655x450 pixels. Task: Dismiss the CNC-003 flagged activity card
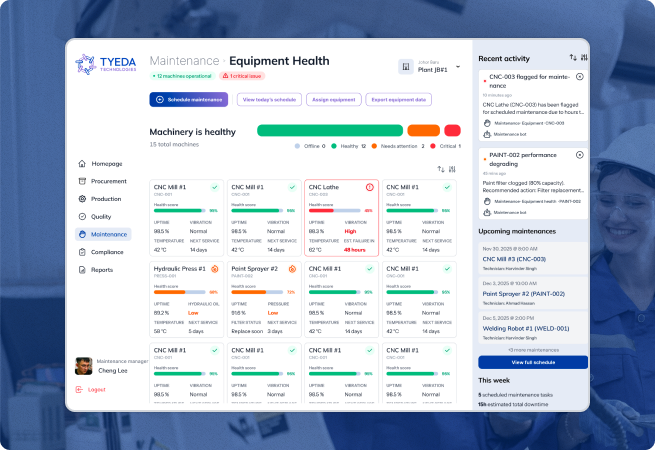(x=580, y=76)
